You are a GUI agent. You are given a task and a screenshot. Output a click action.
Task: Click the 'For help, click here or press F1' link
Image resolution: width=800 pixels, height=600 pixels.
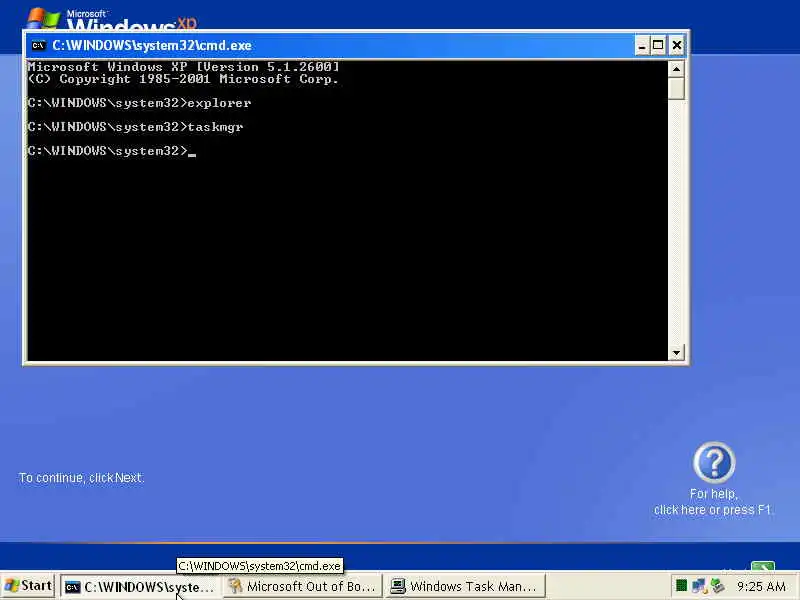click(x=713, y=502)
